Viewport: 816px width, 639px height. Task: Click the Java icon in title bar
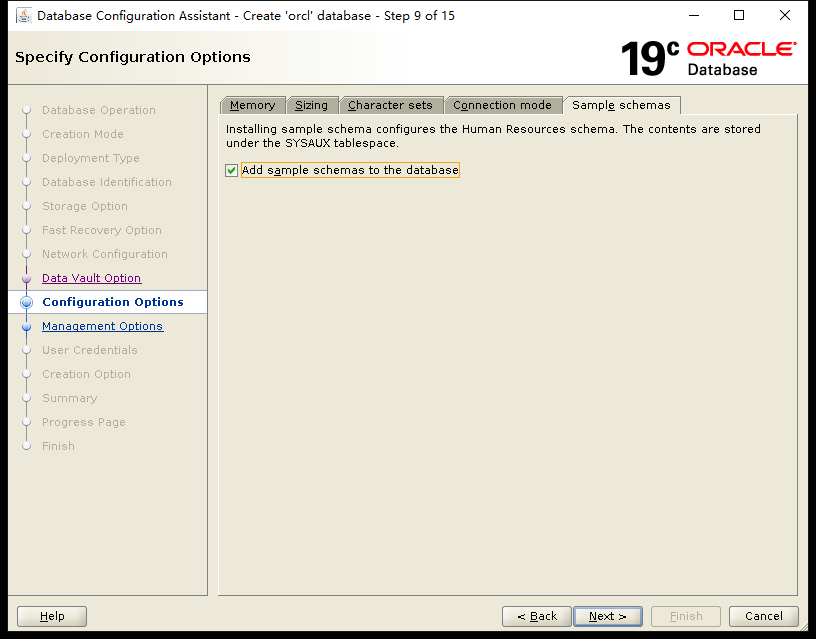pyautogui.click(x=23, y=16)
